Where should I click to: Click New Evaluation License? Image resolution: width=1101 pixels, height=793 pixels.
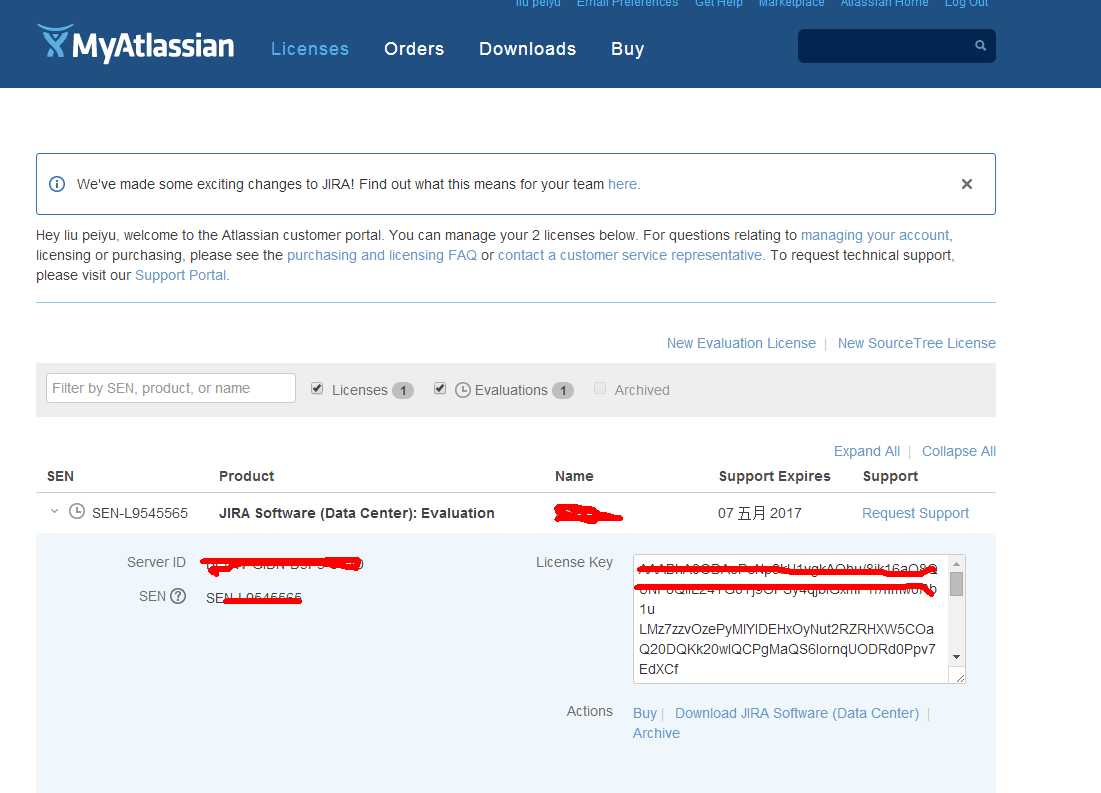pos(741,343)
